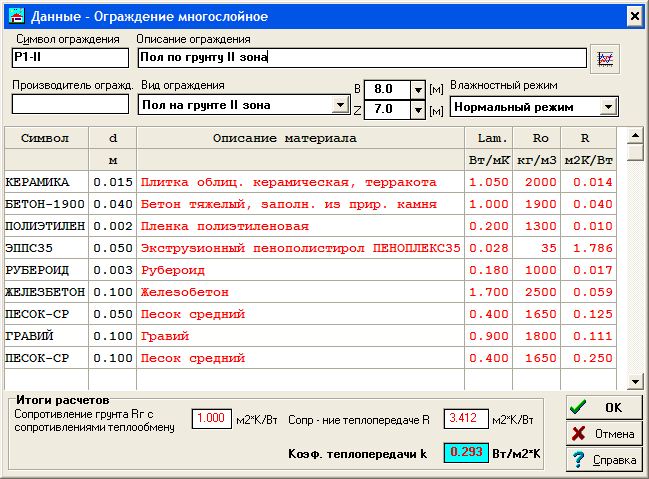Click Бетон тяжелый, заполн. из прир. камня
The width and height of the screenshot is (649, 479).
click(300, 204)
